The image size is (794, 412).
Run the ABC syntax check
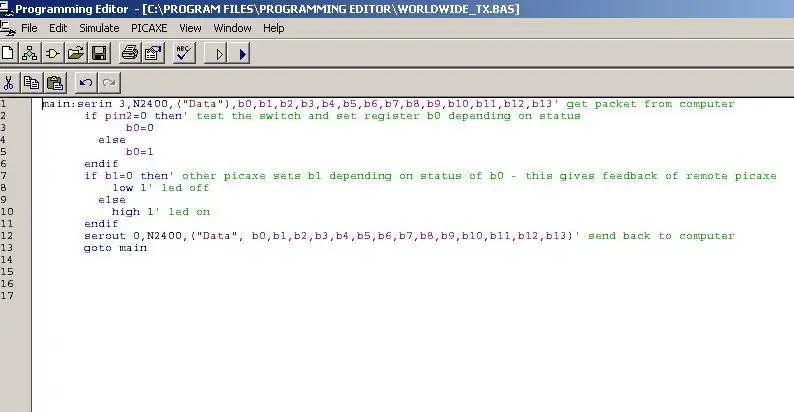[184, 53]
